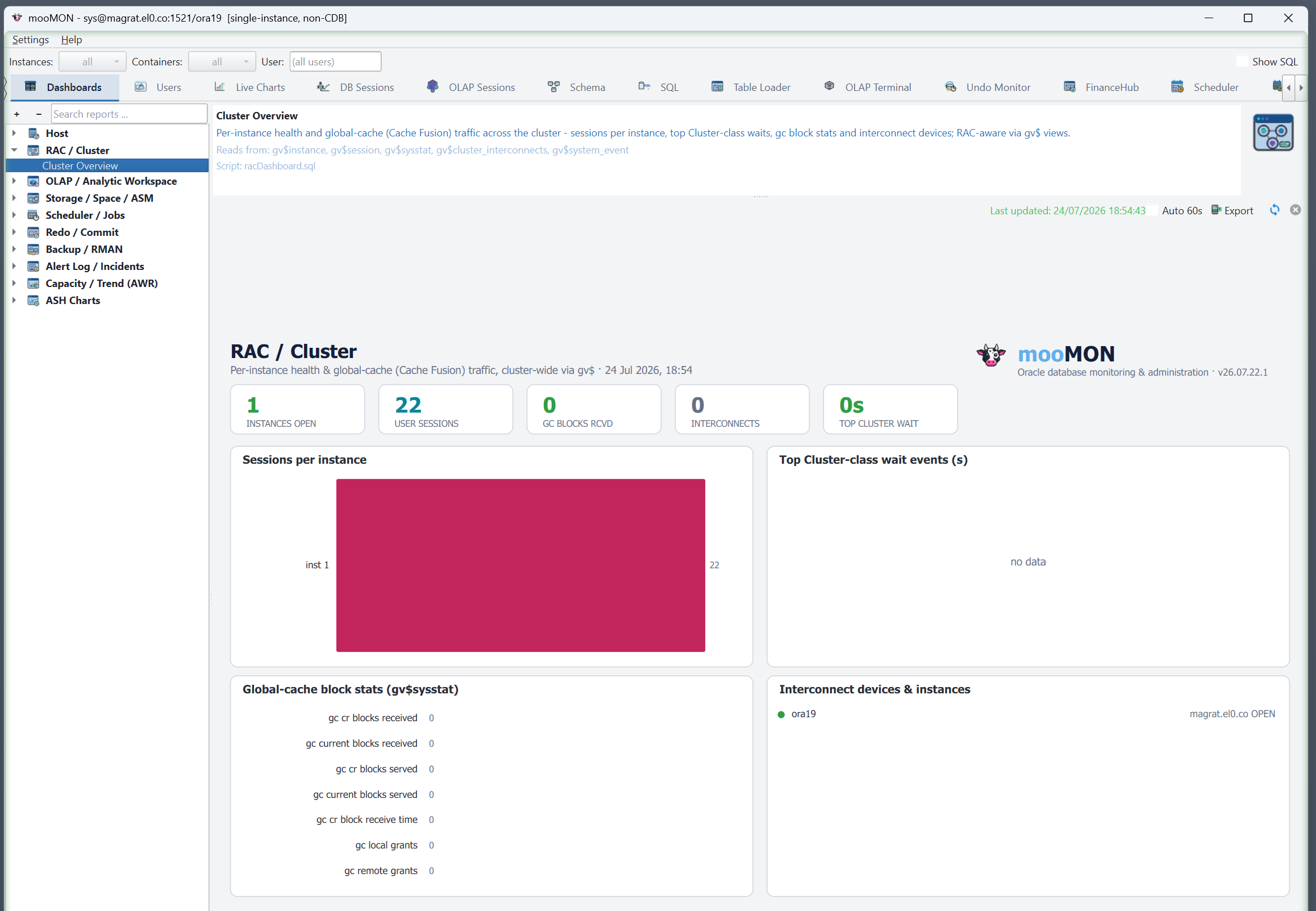The width and height of the screenshot is (1316, 911).
Task: Expand the Capacity / Trend (AWR) node
Action: (x=14, y=284)
